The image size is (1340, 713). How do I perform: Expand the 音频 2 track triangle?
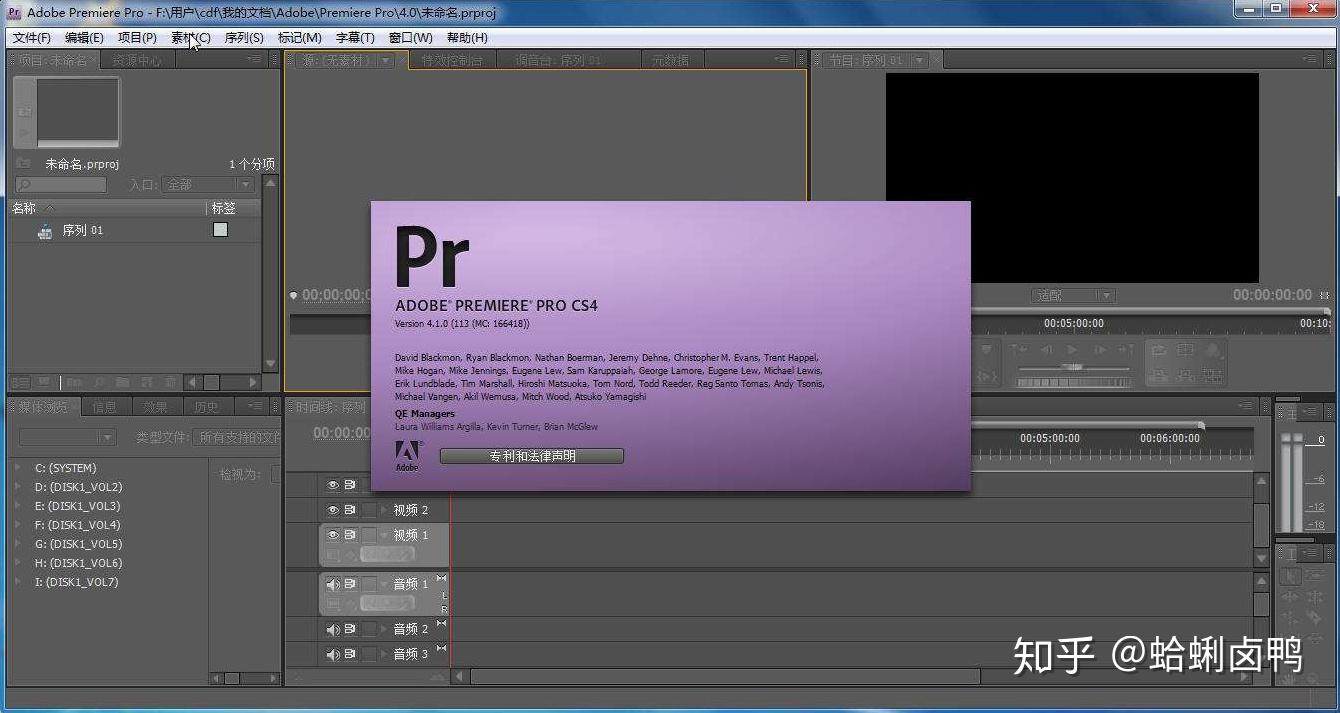point(385,629)
